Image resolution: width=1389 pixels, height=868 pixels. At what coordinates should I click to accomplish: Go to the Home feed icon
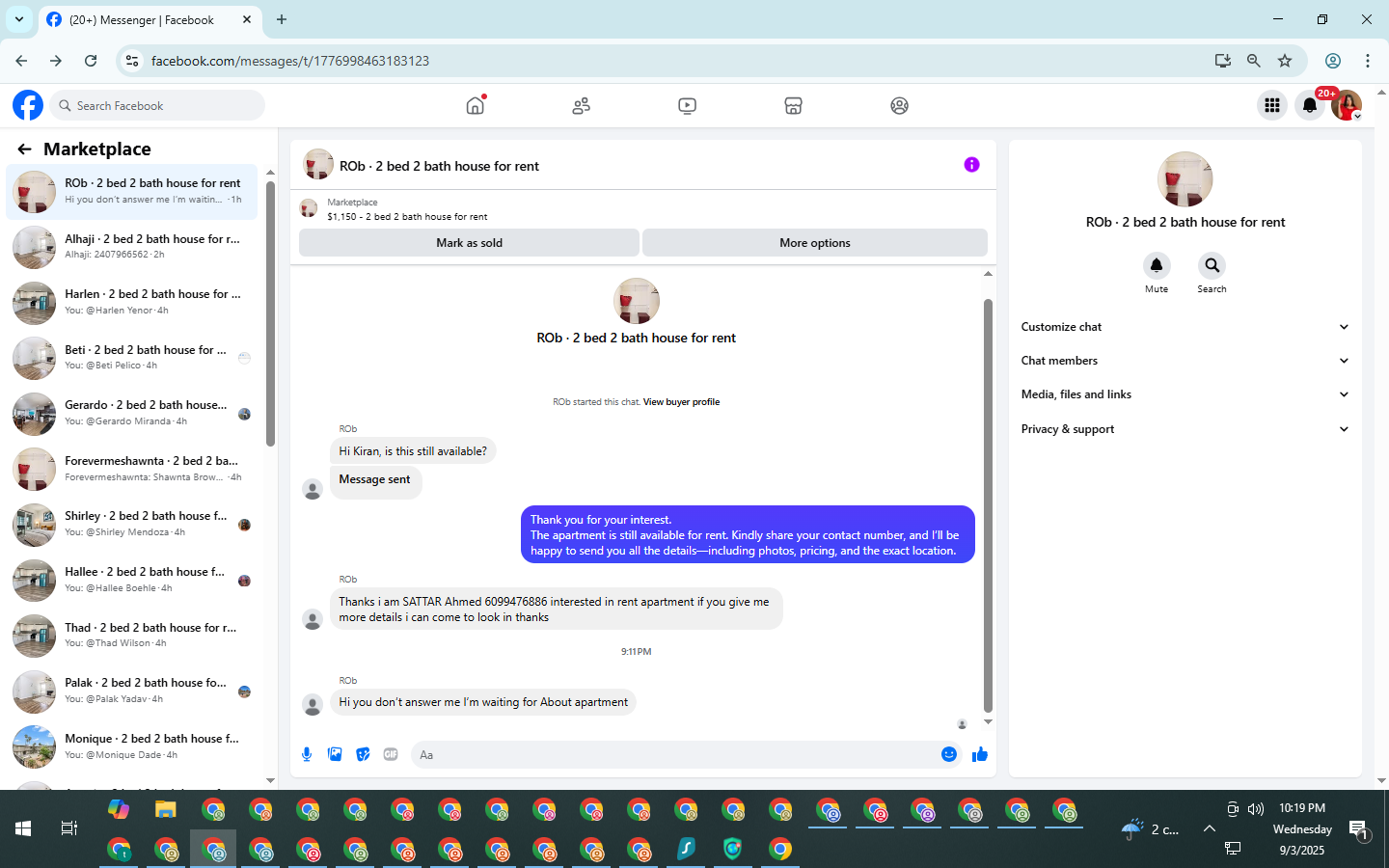pyautogui.click(x=476, y=105)
